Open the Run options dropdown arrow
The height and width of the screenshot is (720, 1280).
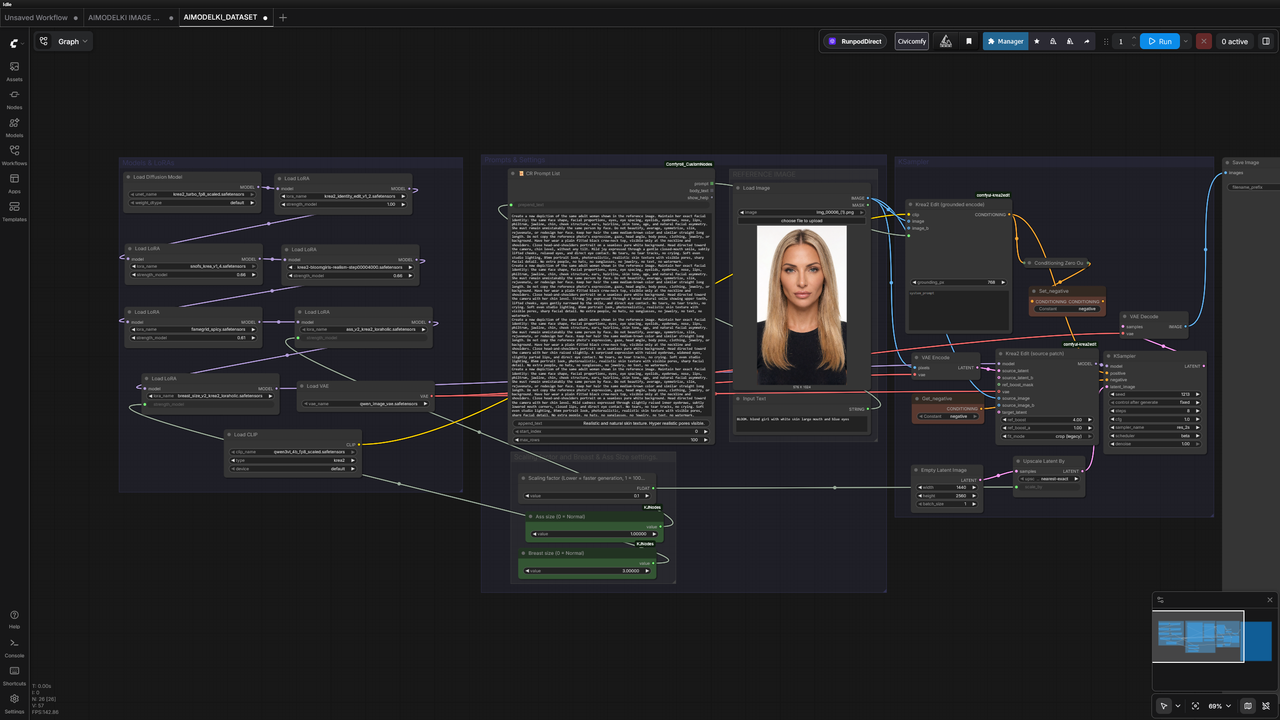pyautogui.click(x=1187, y=41)
